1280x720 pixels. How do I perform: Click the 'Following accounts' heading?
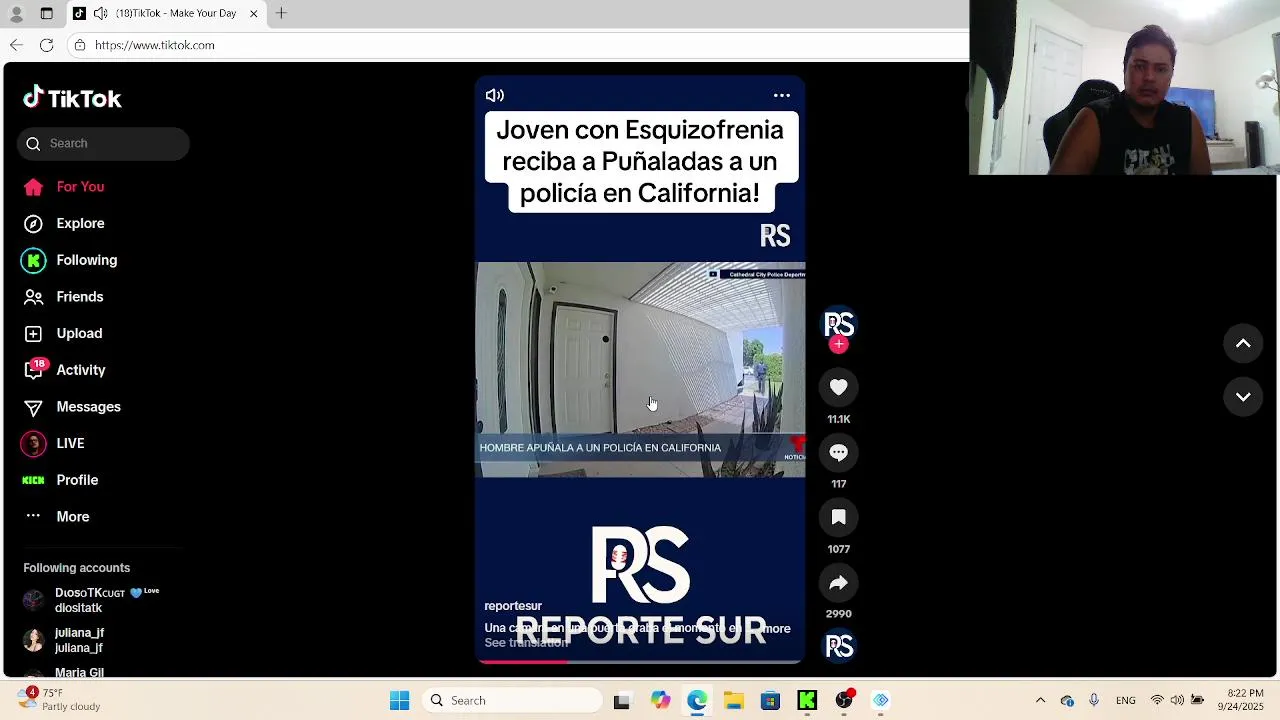[77, 568]
